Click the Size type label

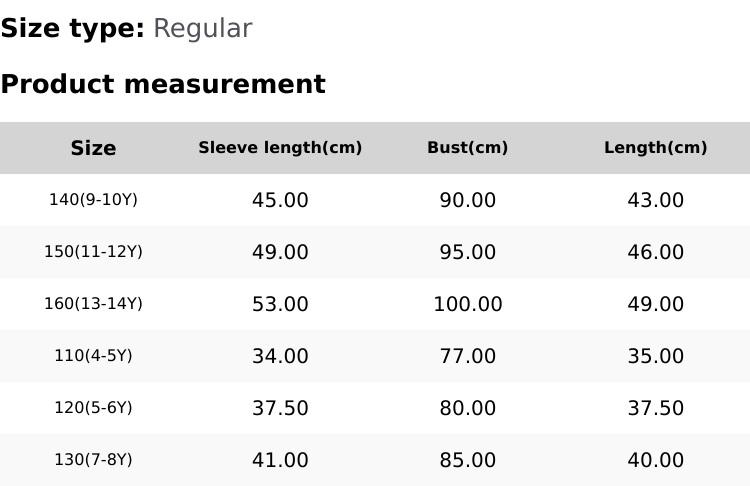tap(72, 29)
